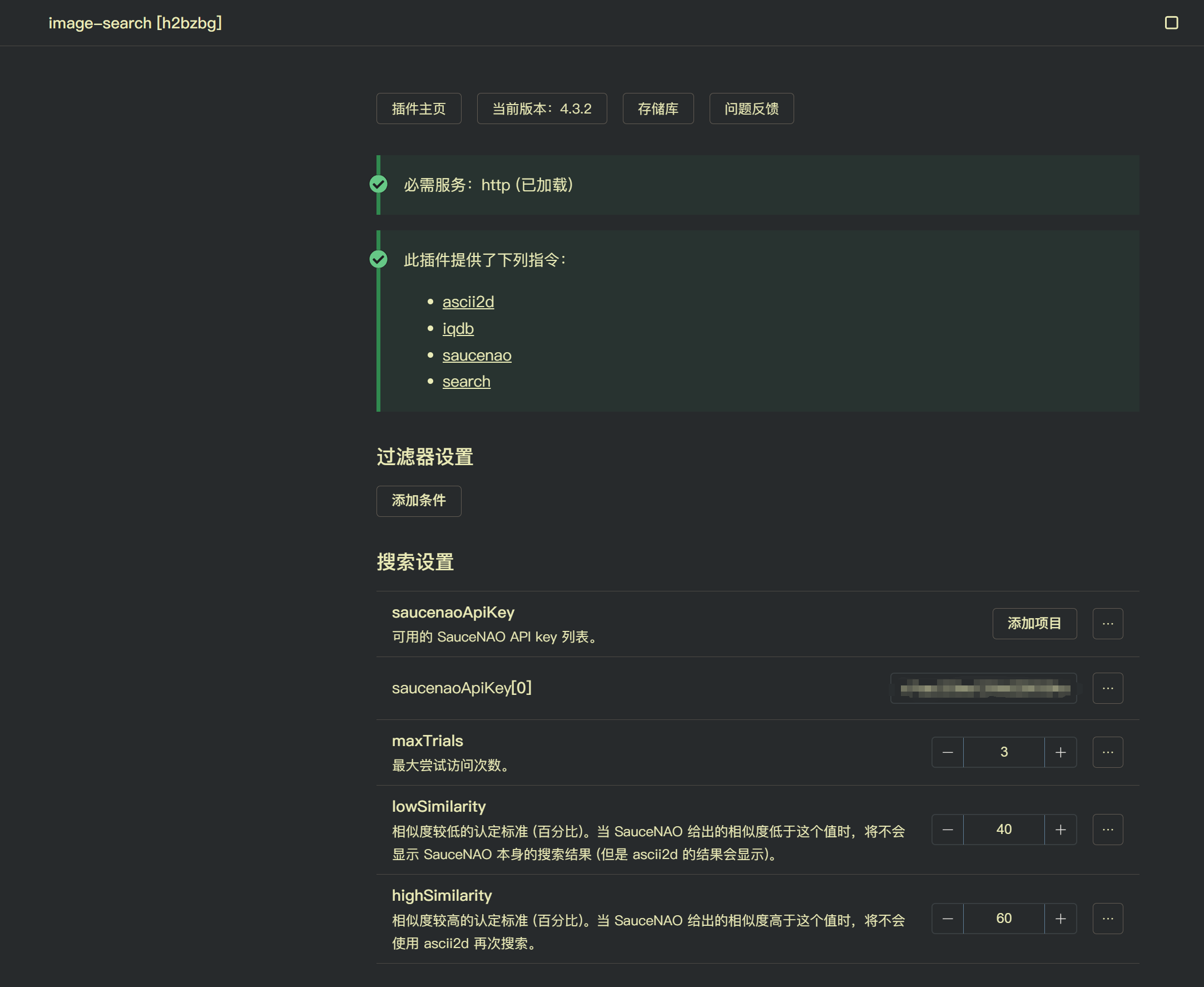This screenshot has width=1204, height=987.
Task: Decrease lowSimilarity with the minus button
Action: (x=947, y=829)
